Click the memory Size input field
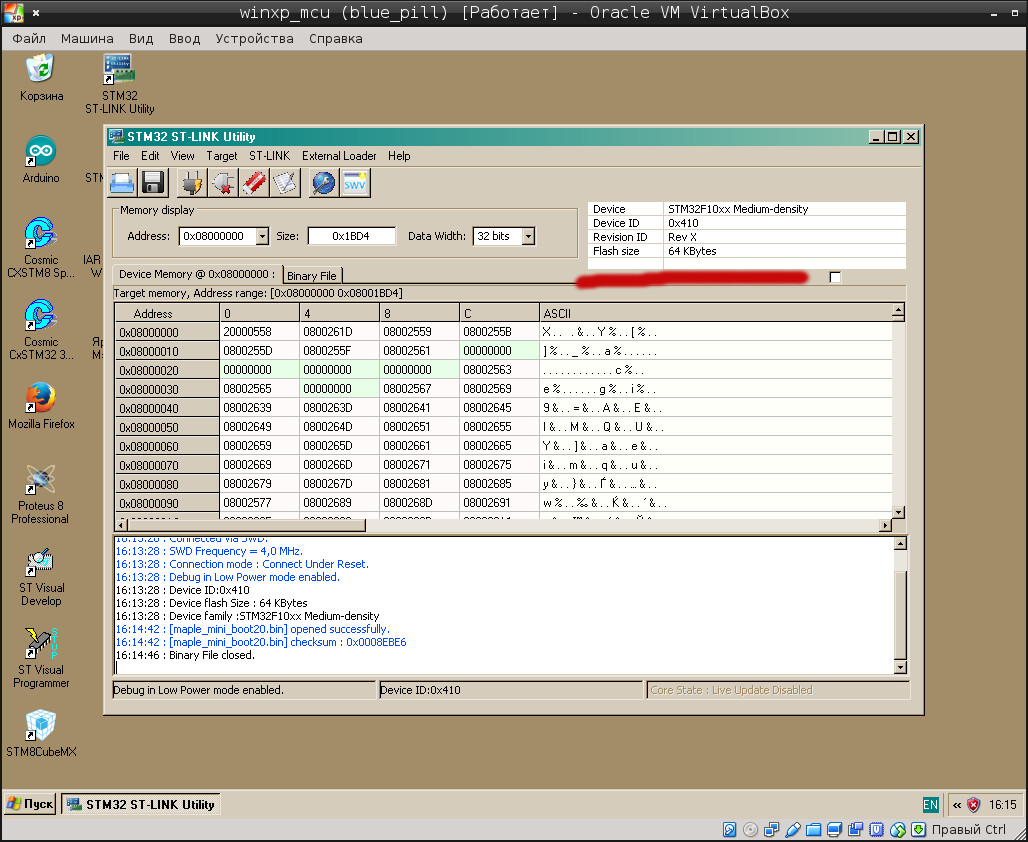Screen dimensions: 1028x842 [x=351, y=236]
